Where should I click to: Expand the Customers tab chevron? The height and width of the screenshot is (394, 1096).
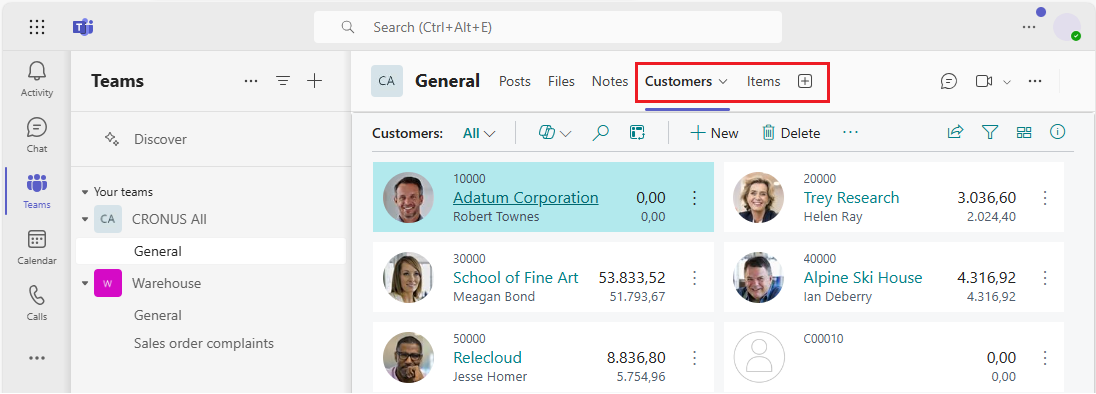[x=723, y=82]
